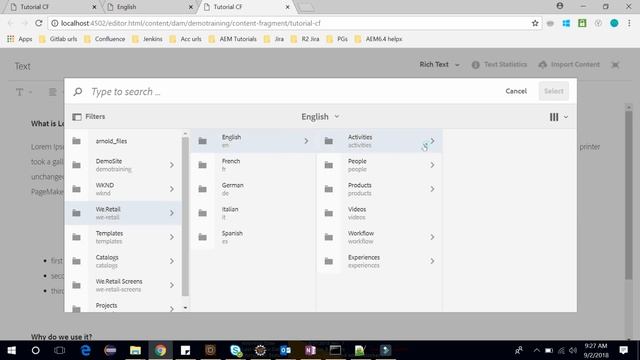Select the Templates folder icon
Screen dimensions: 640x360
coord(76,237)
